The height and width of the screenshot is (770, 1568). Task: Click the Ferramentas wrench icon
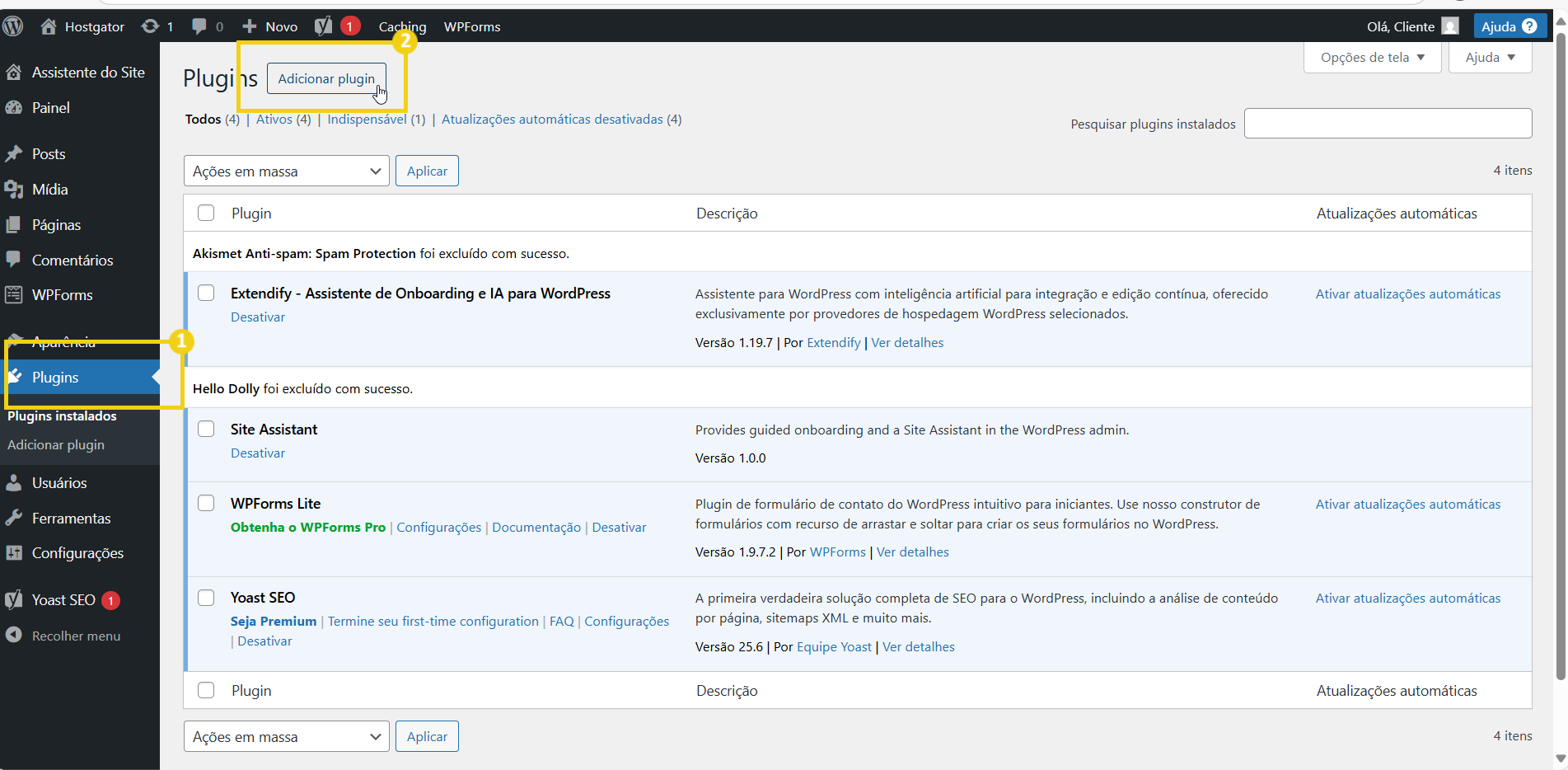[13, 519]
